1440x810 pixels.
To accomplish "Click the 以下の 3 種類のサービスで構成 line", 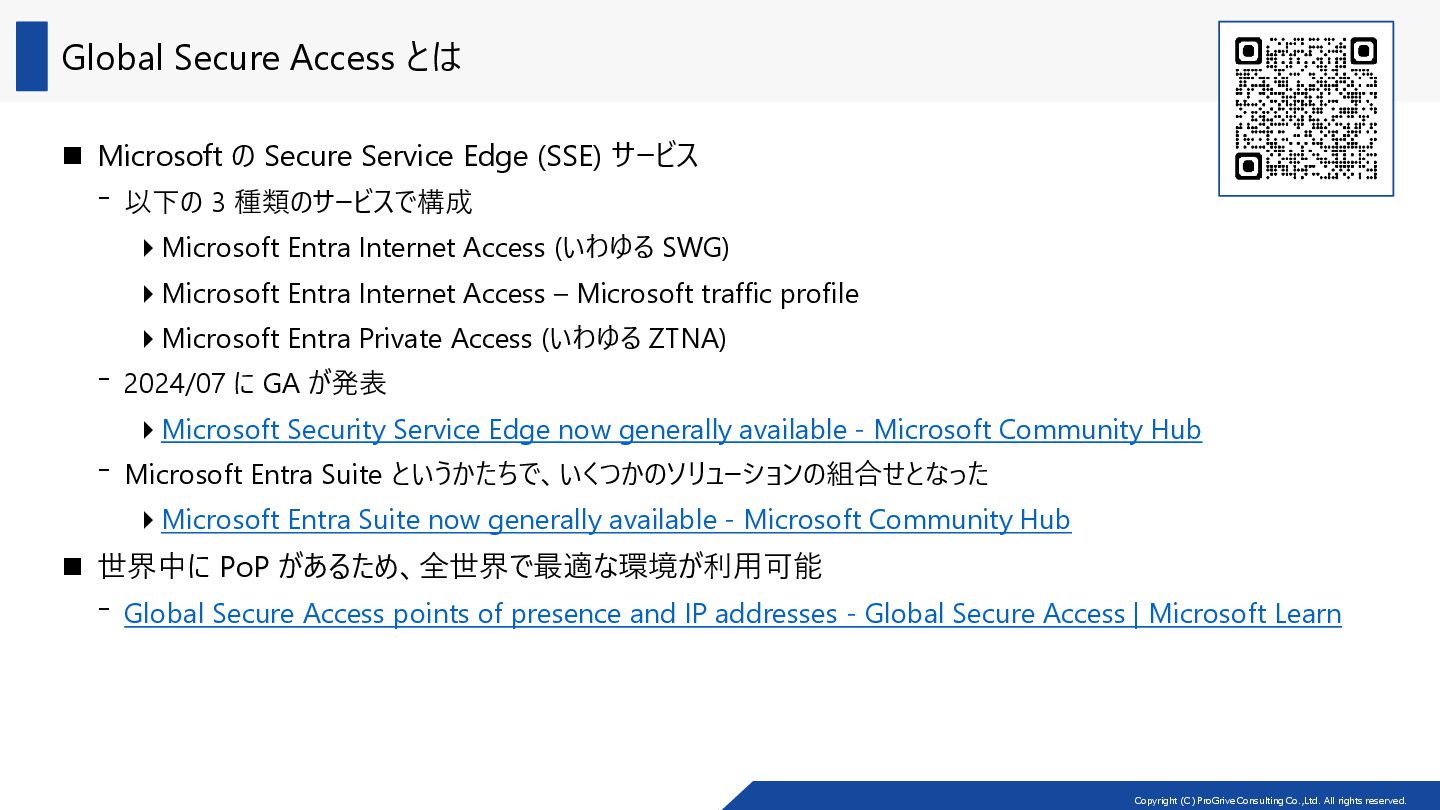I will tap(298, 202).
